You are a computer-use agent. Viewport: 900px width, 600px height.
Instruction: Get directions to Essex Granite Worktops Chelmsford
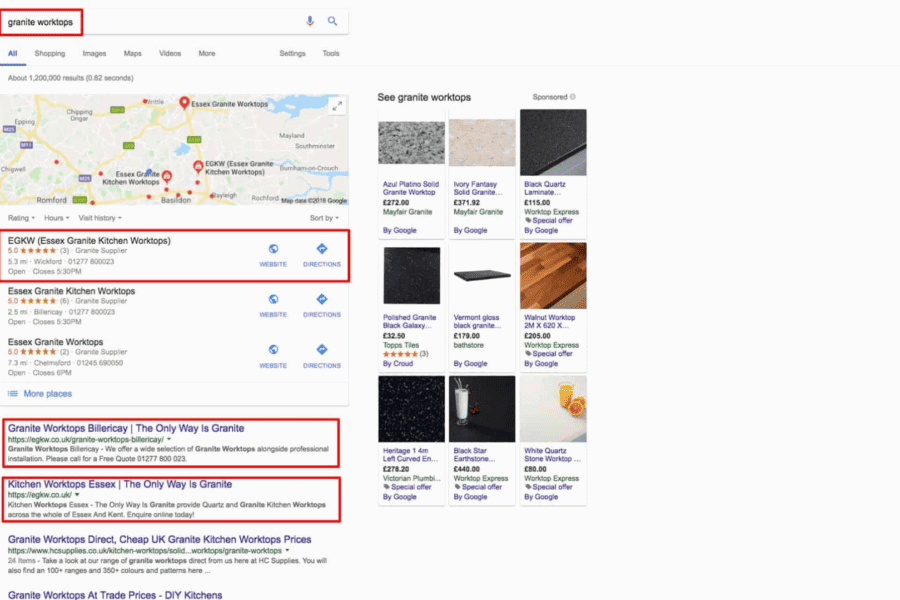pyautogui.click(x=322, y=350)
